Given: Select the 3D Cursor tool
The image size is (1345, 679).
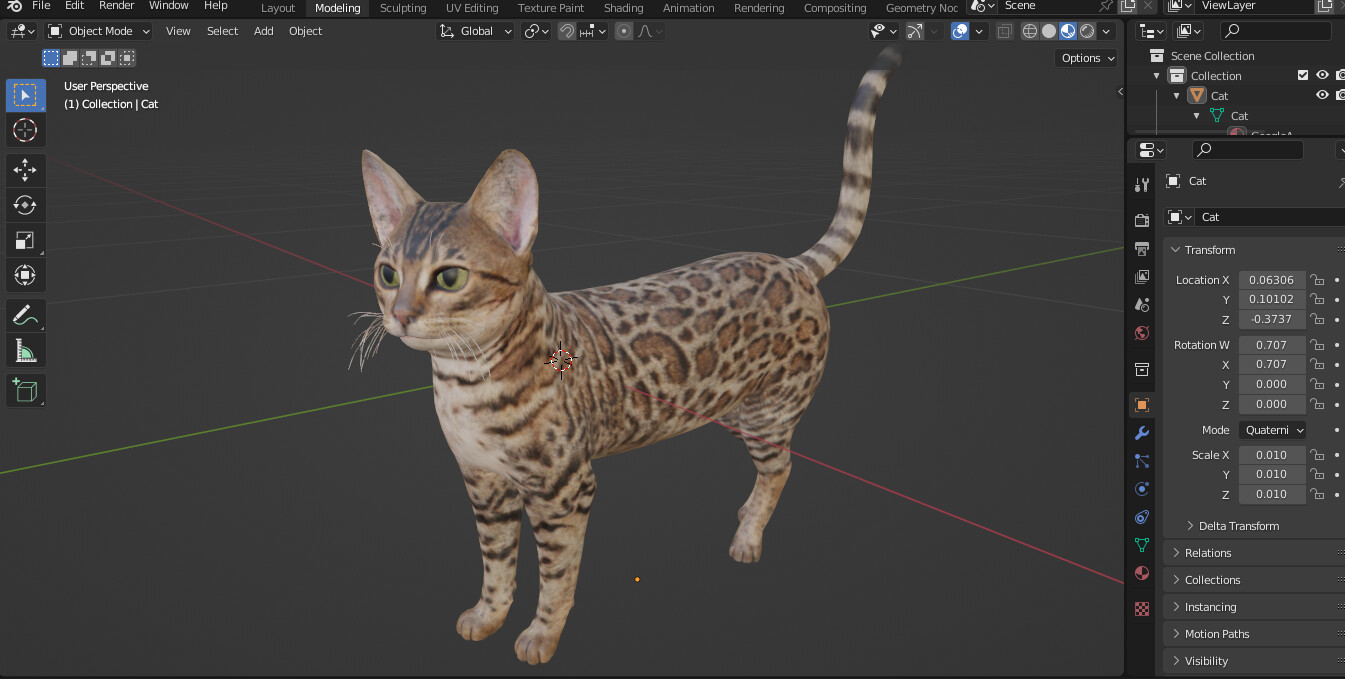Looking at the screenshot, I should pos(25,130).
